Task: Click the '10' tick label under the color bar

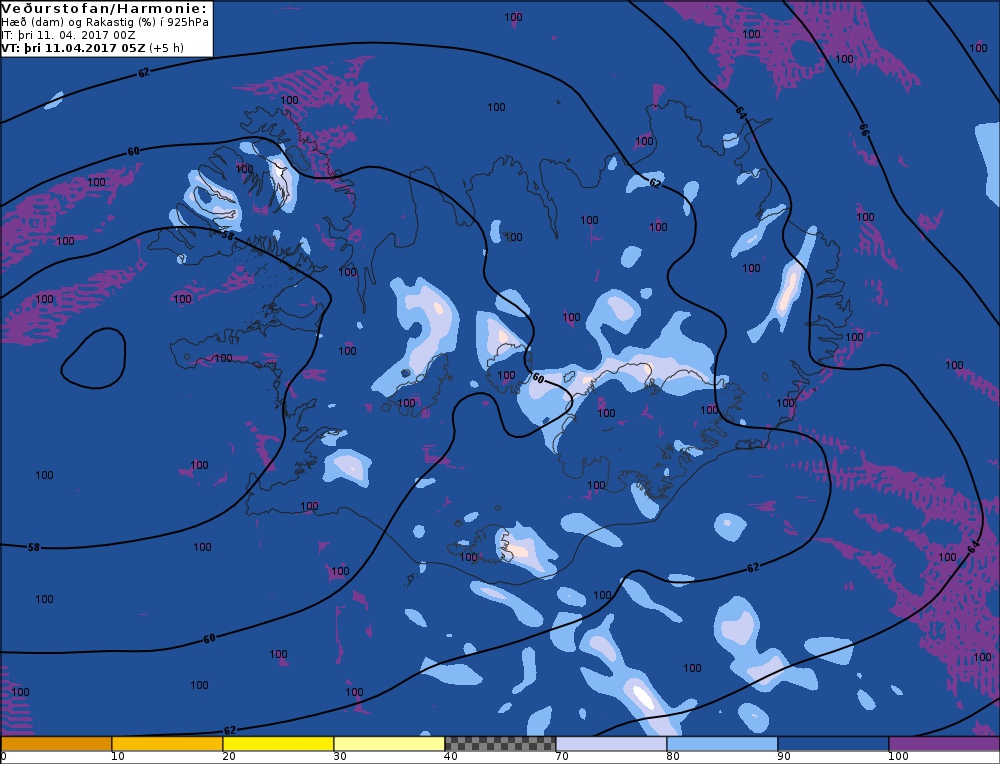Action: (x=118, y=756)
